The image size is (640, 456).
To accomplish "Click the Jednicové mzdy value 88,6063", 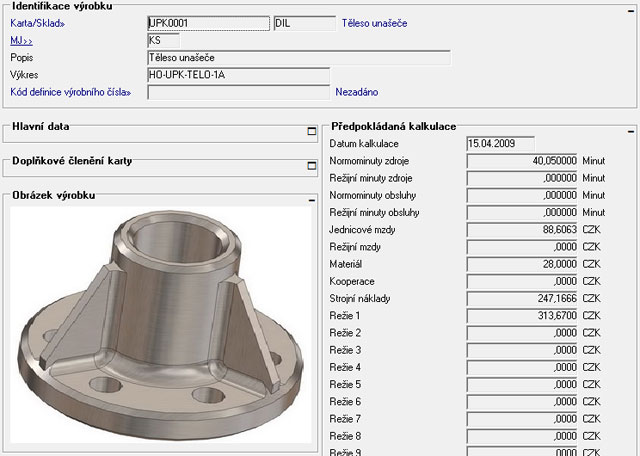I will click(522, 229).
